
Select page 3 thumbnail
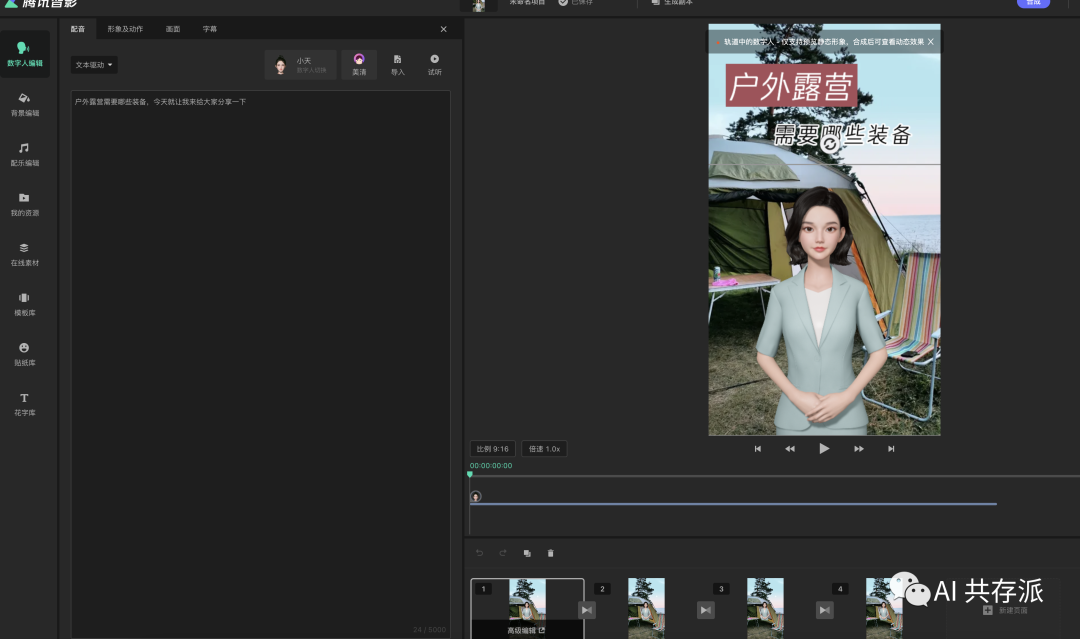(x=765, y=606)
